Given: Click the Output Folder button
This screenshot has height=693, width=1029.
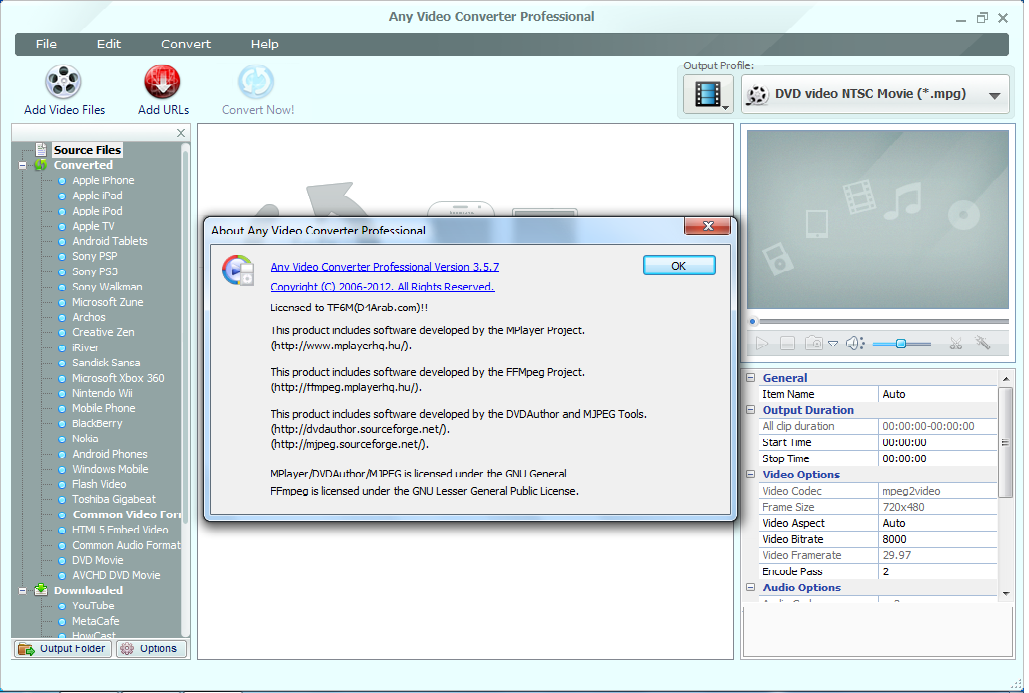Looking at the screenshot, I should tap(61, 648).
